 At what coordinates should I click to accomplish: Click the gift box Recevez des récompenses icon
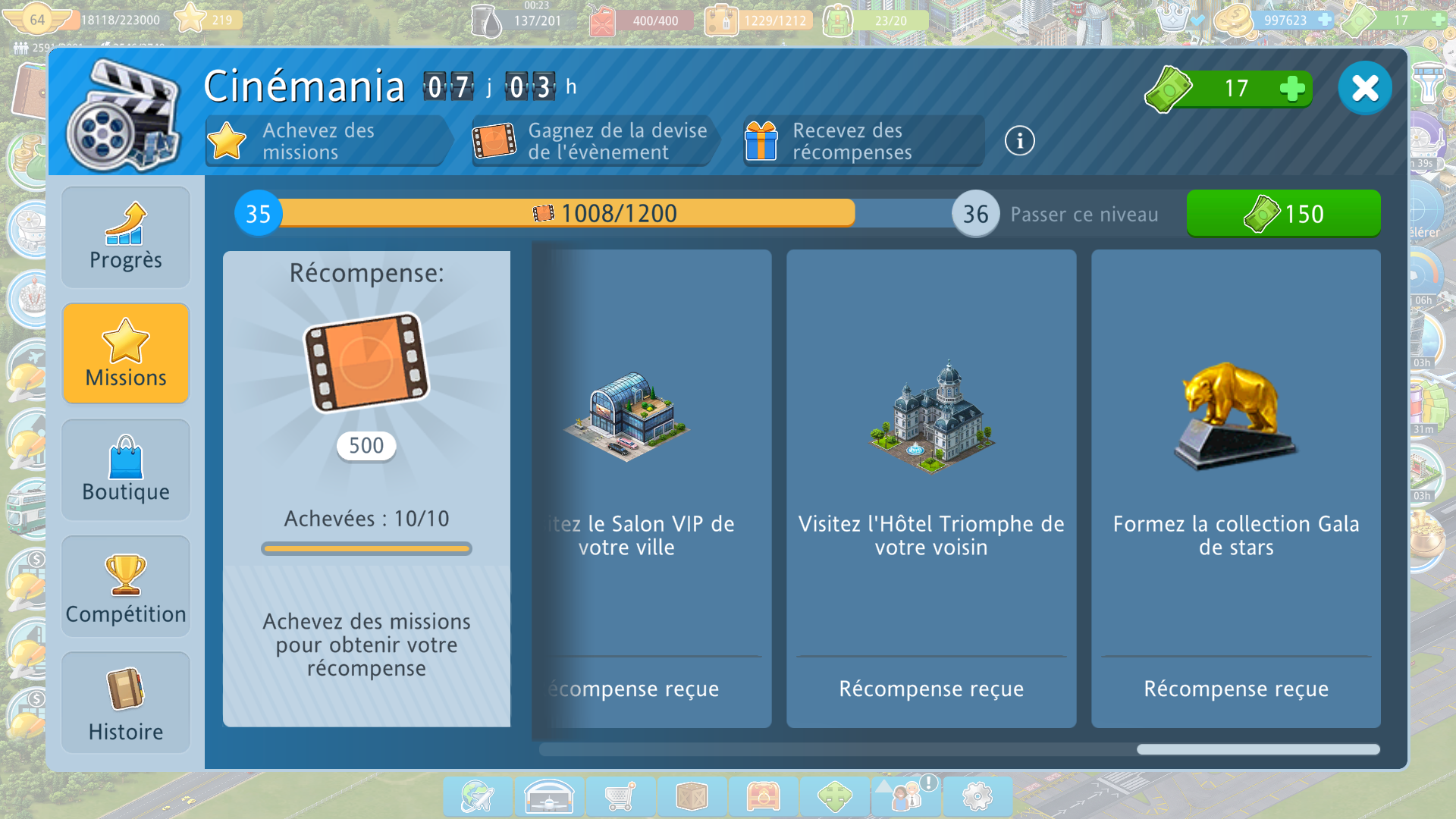point(761,140)
